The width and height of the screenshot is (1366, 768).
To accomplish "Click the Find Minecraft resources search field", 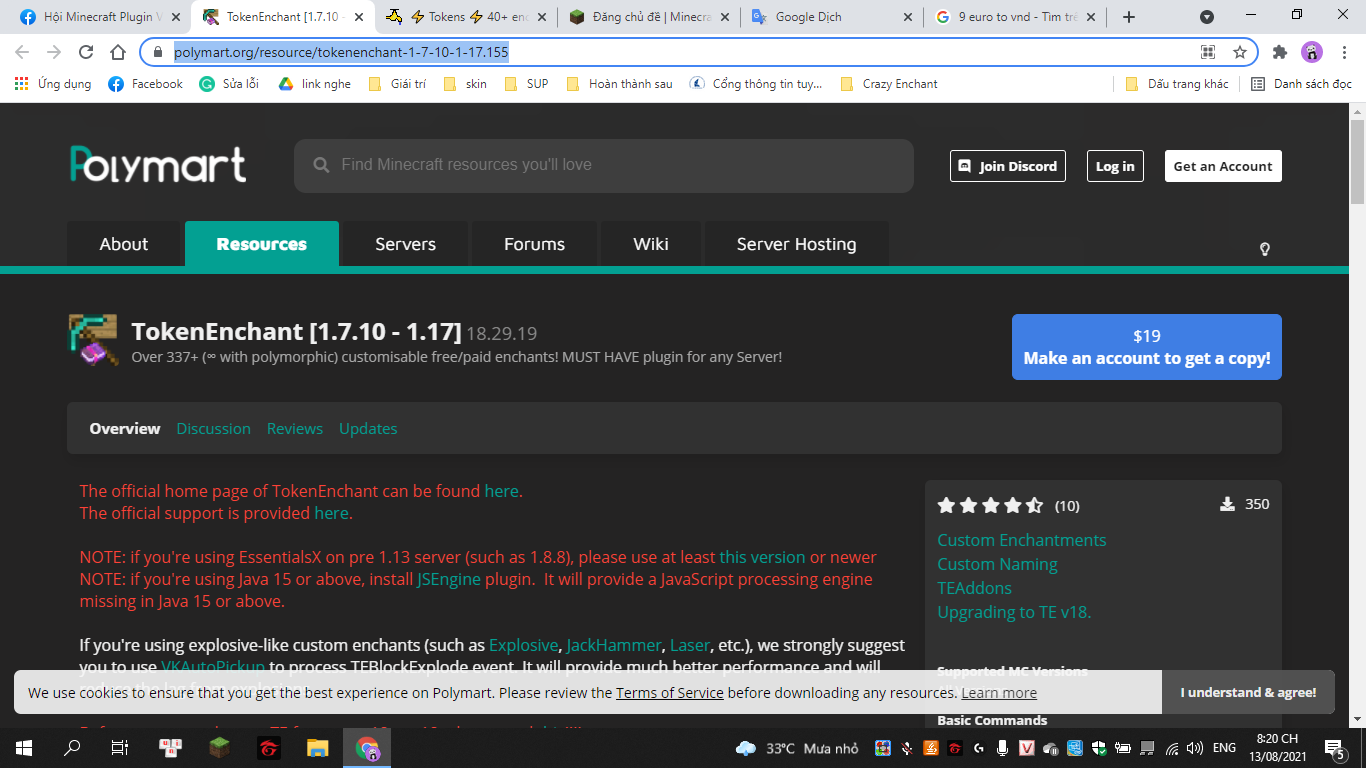I will coord(604,165).
